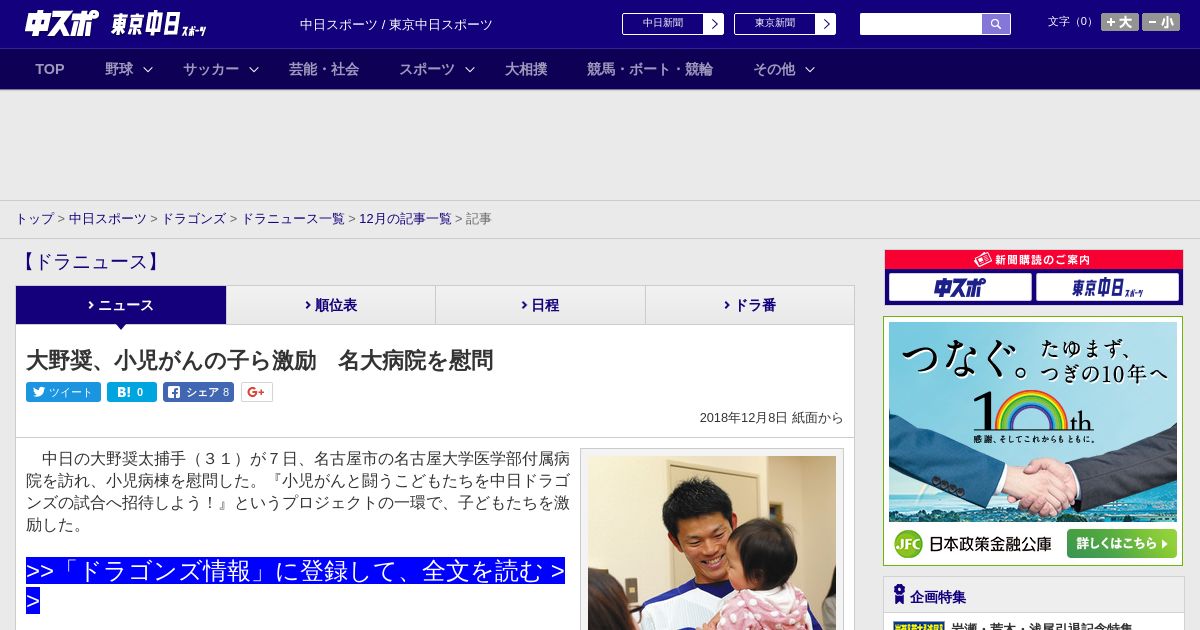This screenshot has height=630, width=1200.
Task: Decrease font size with 小 button
Action: 1161,22
